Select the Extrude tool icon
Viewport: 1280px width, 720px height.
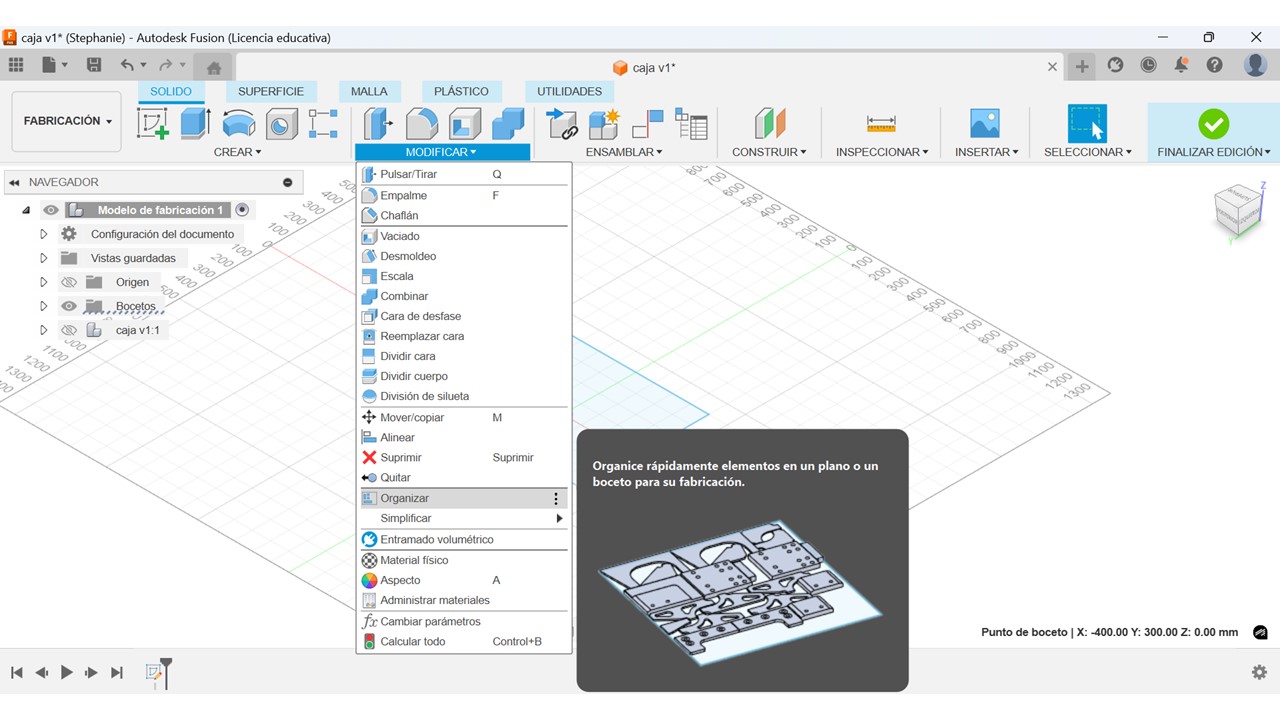point(195,124)
